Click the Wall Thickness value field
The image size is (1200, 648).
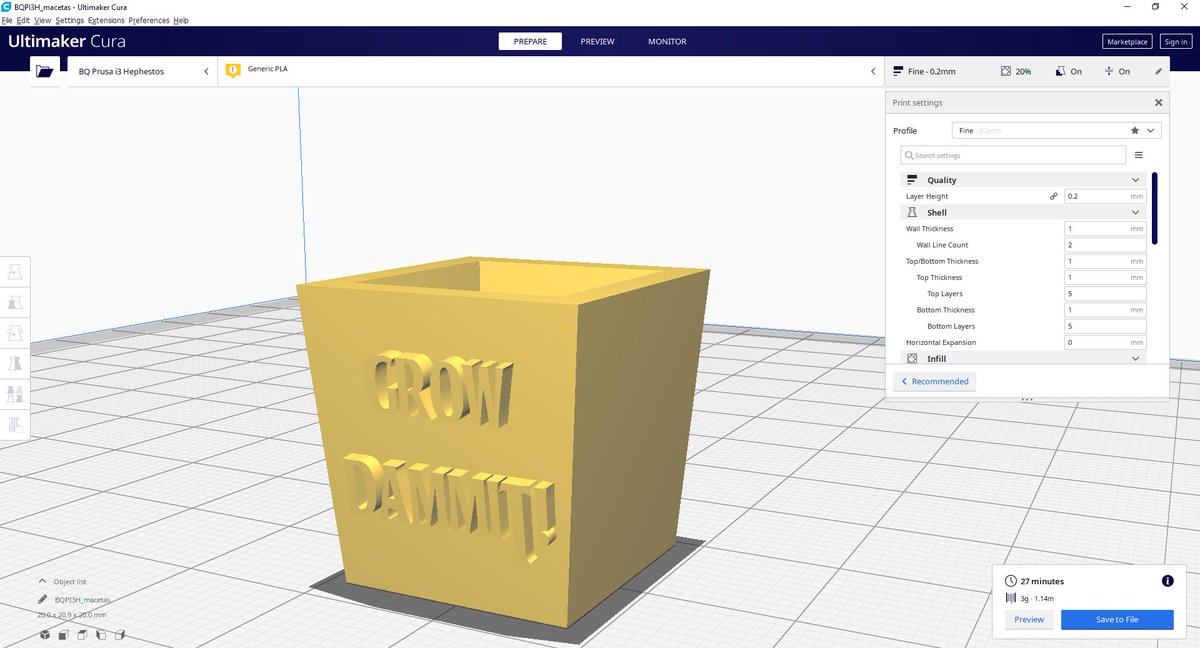point(1105,229)
